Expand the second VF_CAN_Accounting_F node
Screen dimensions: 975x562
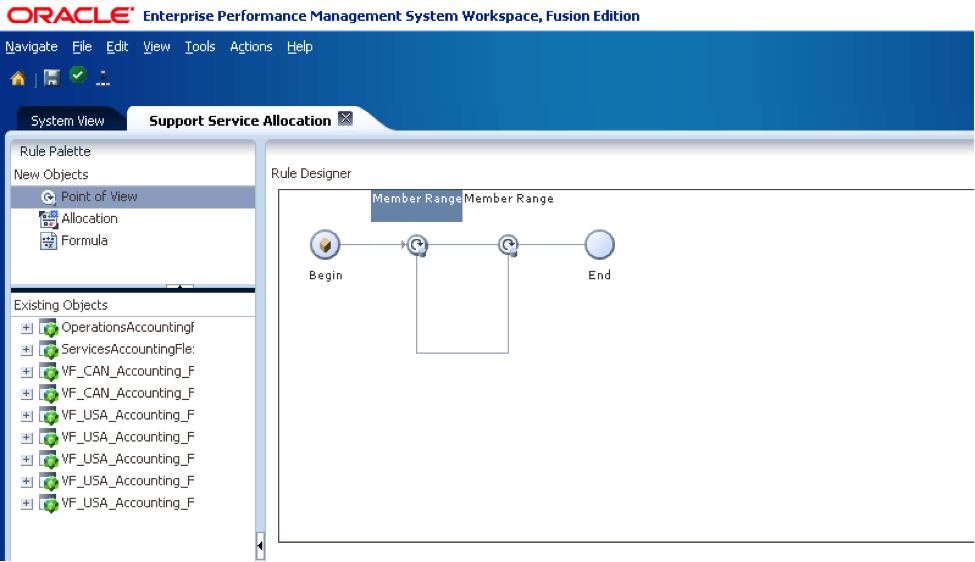(x=27, y=394)
